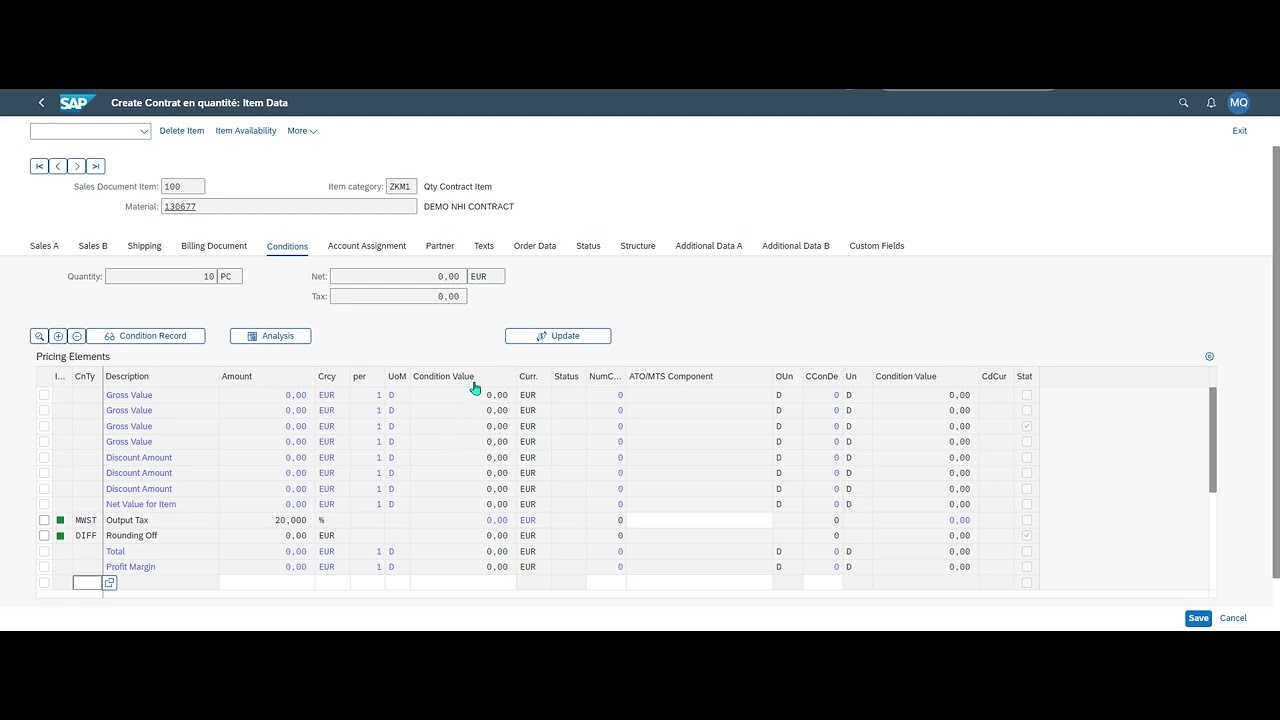This screenshot has width=1280, height=720.
Task: Select the Conditions tab
Action: pos(287,246)
